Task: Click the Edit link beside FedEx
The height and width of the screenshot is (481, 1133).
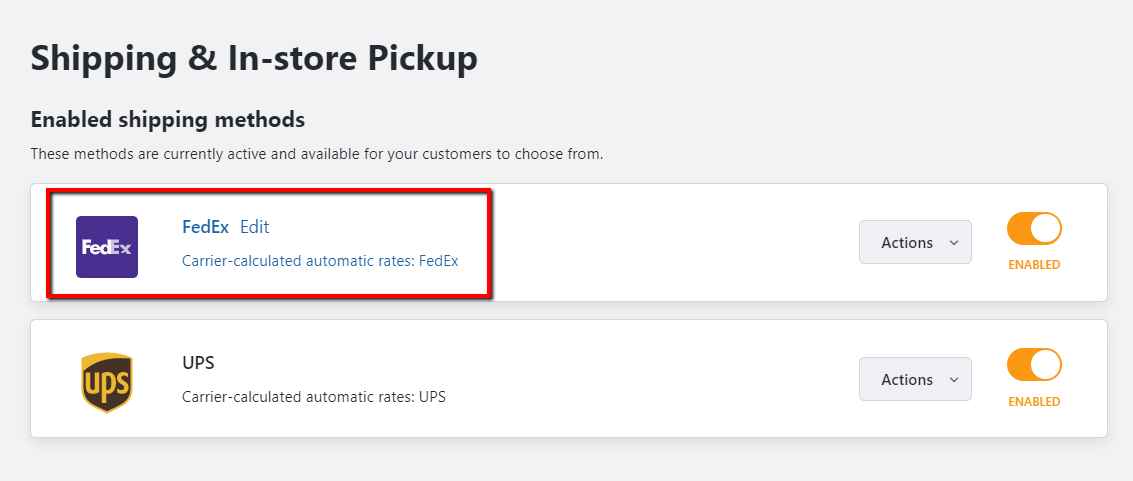Action: point(254,227)
